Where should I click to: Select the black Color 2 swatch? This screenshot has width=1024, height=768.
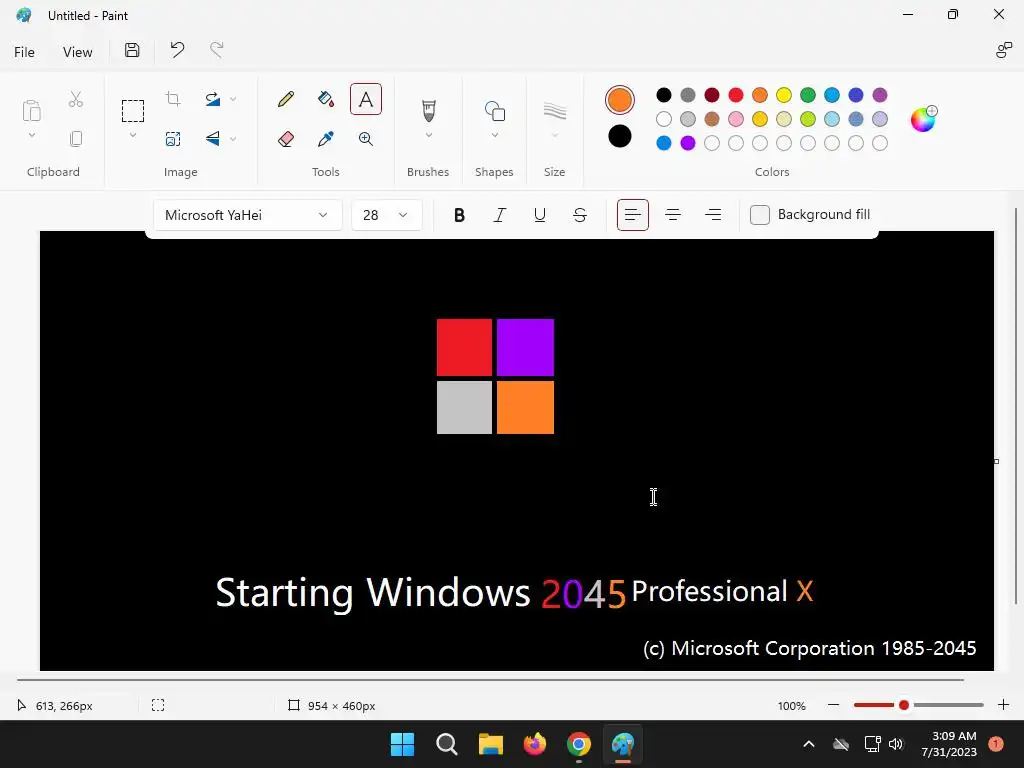[619, 136]
